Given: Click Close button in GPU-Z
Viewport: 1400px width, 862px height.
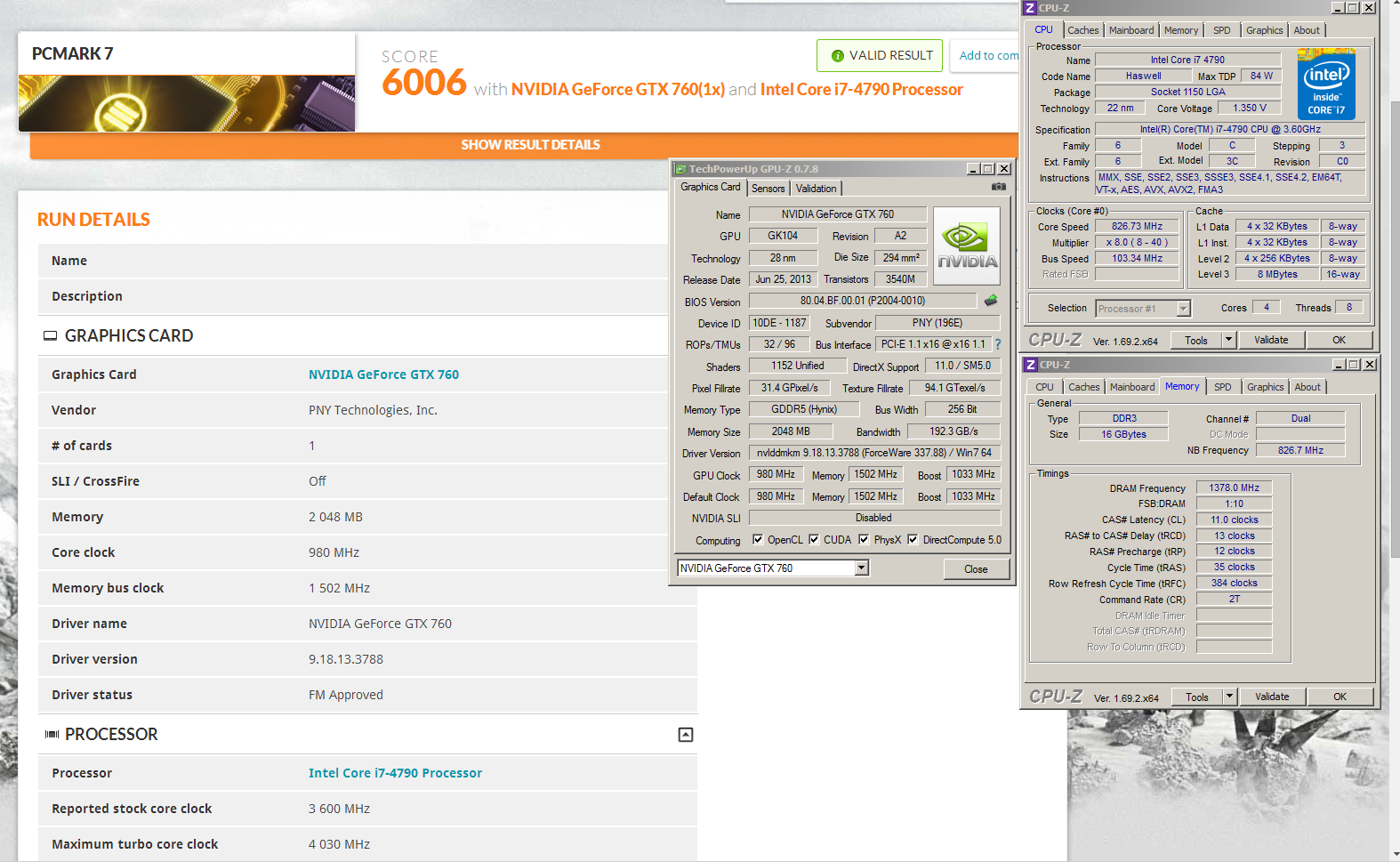Looking at the screenshot, I should tap(976, 569).
